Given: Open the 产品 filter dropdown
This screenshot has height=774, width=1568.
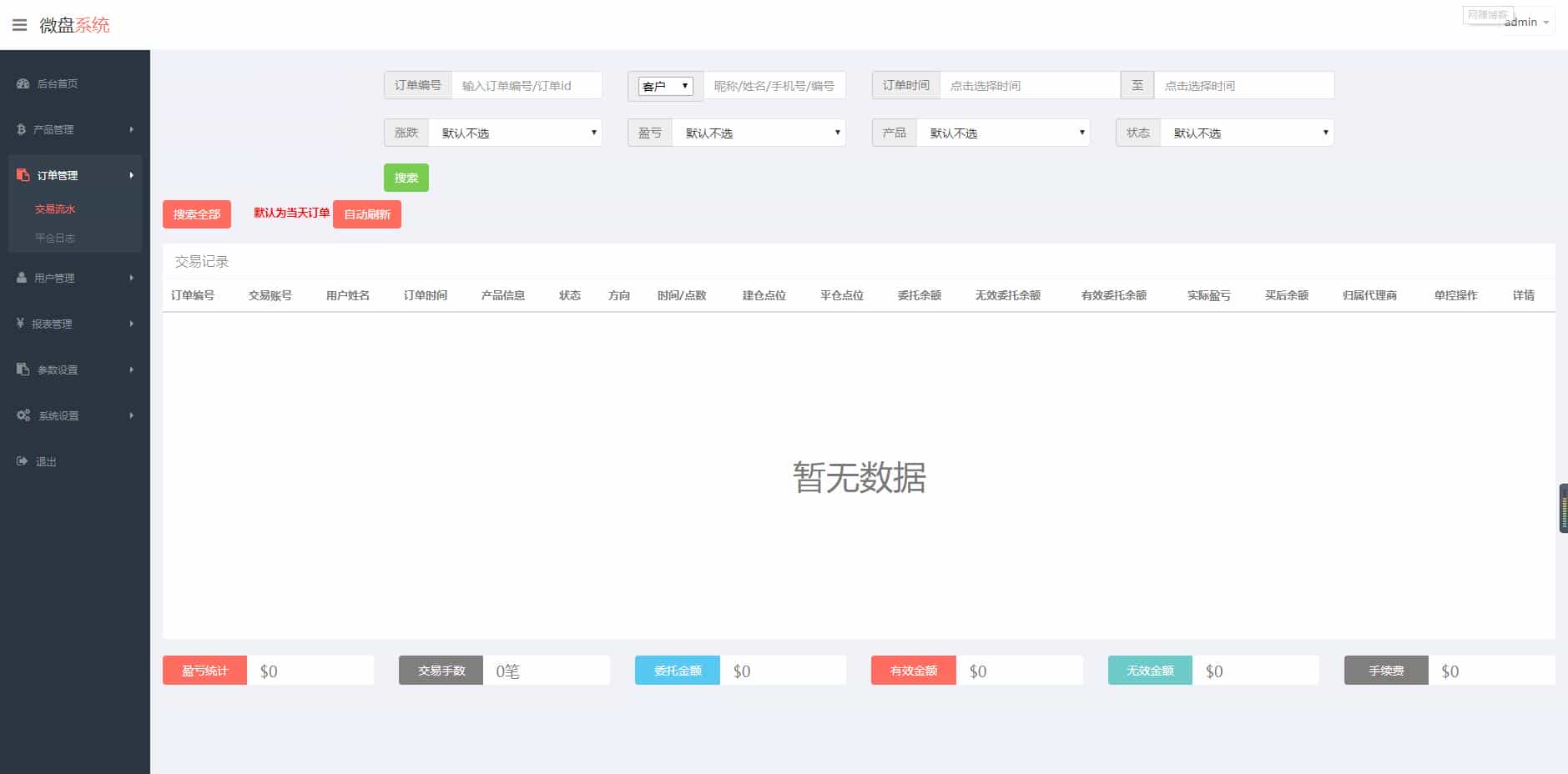Looking at the screenshot, I should pos(1003,132).
